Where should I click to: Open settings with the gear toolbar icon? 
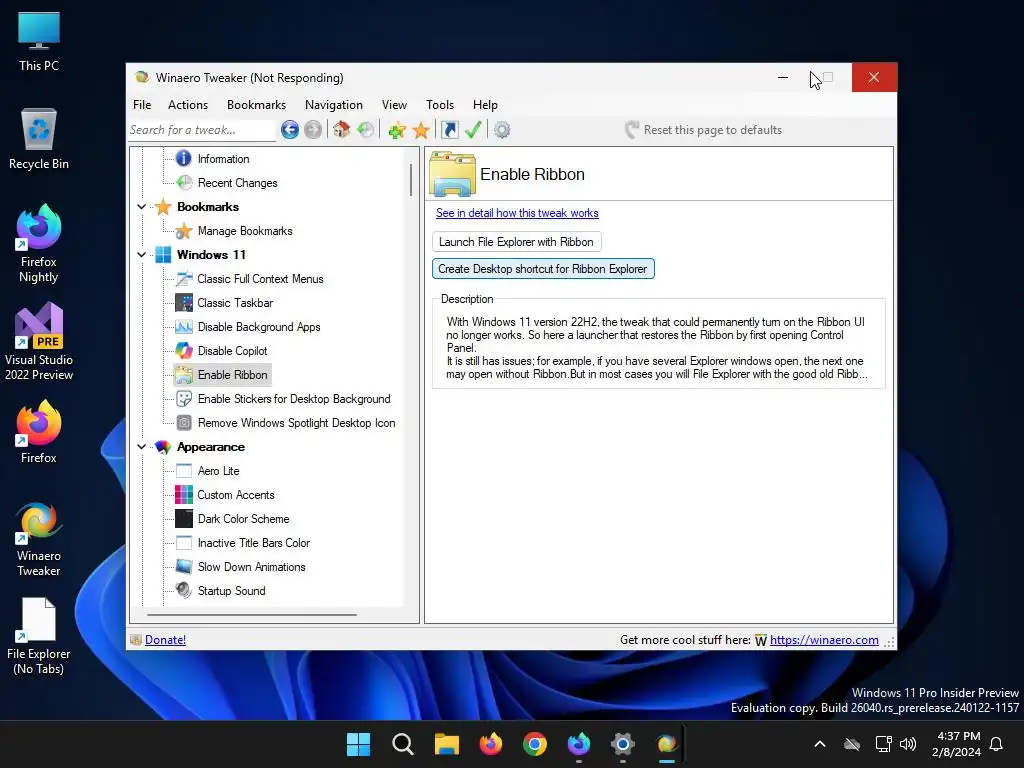click(502, 130)
